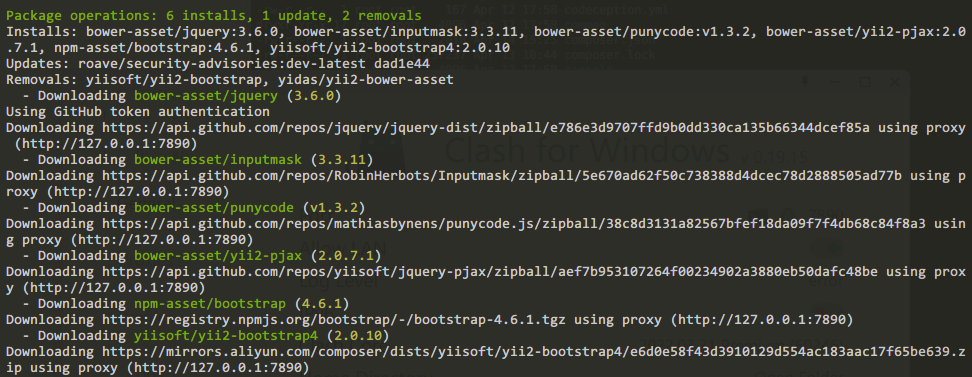
Task: Click green 'yiisoft/yii2-bootstrap4' after Downloading
Action: (226, 337)
